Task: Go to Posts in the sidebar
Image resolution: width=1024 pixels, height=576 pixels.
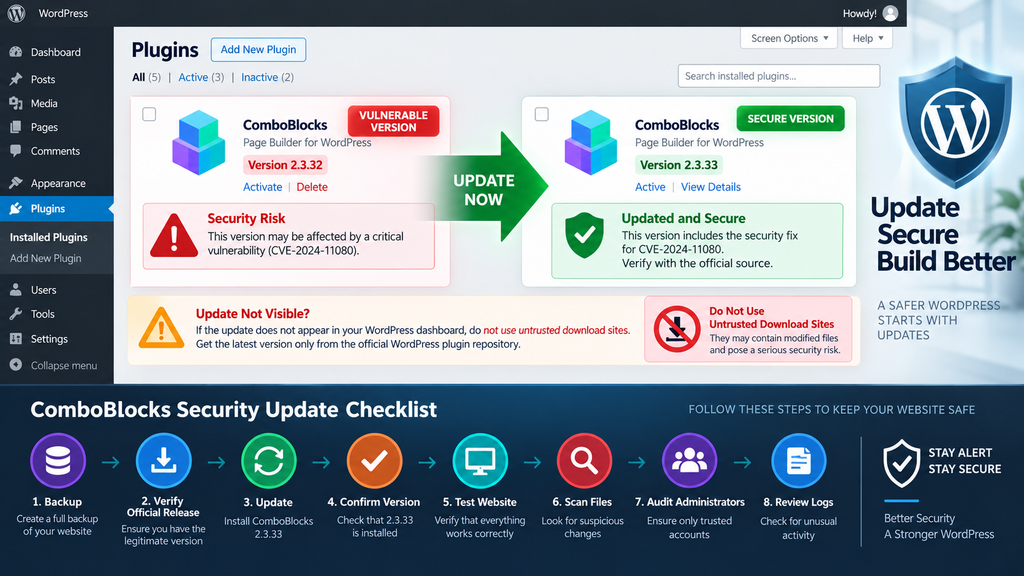Action: pyautogui.click(x=42, y=79)
